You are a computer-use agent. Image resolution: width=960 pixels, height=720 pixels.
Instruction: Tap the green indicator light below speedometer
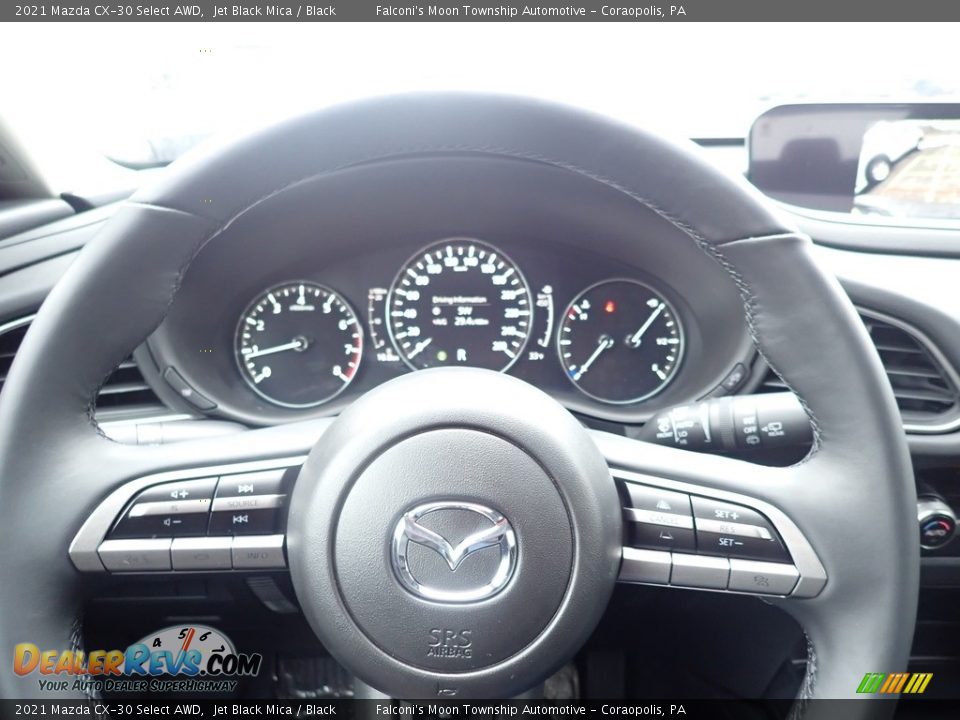(441, 355)
